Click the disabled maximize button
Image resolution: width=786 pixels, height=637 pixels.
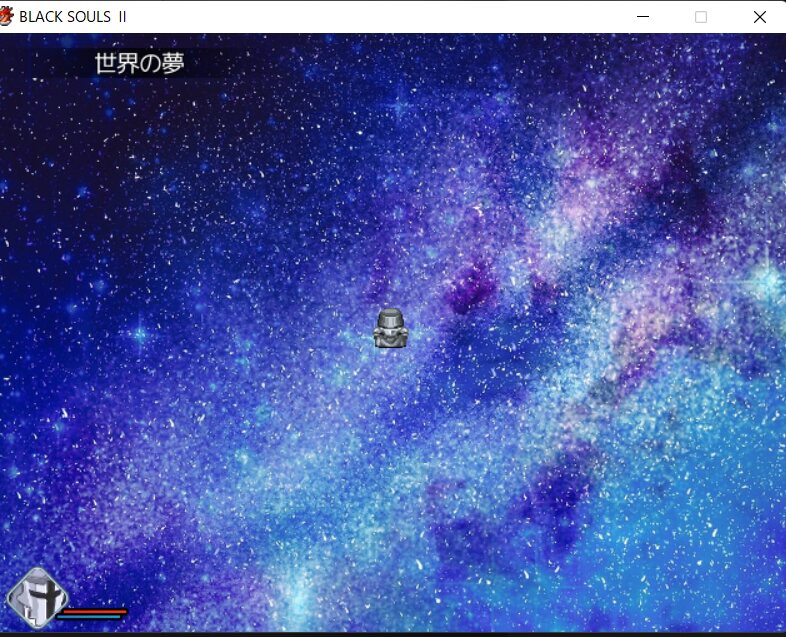pyautogui.click(x=701, y=17)
